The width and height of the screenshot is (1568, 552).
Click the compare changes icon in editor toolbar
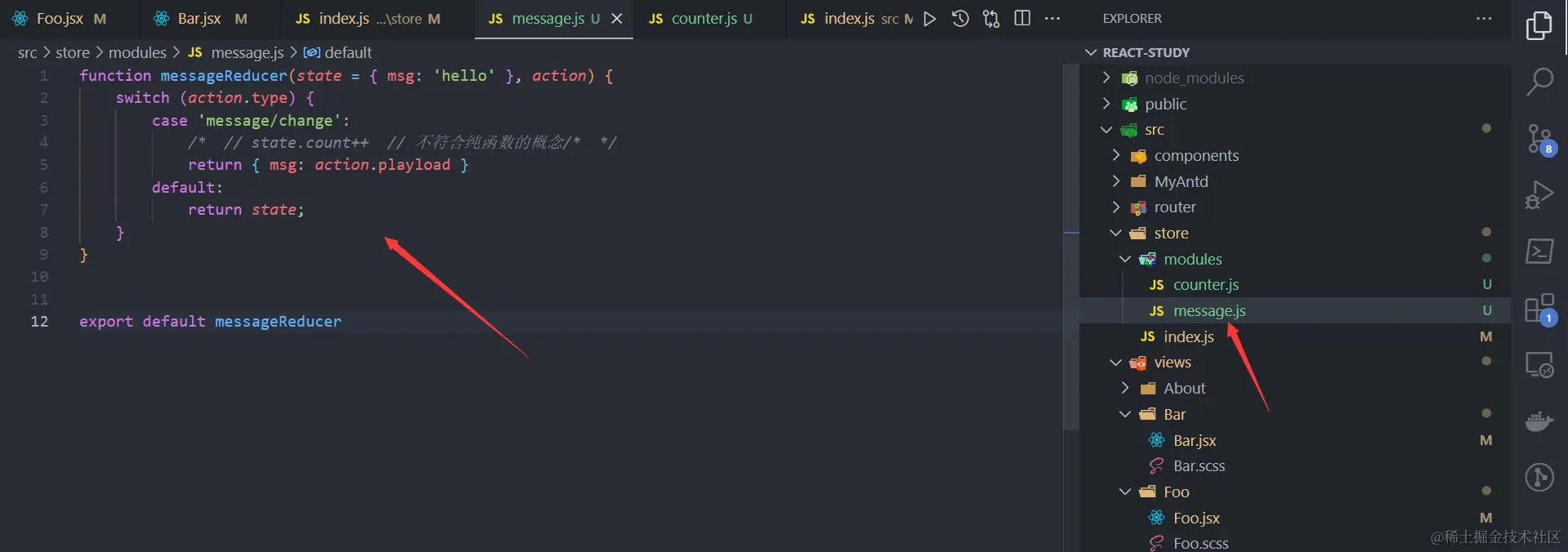click(991, 18)
